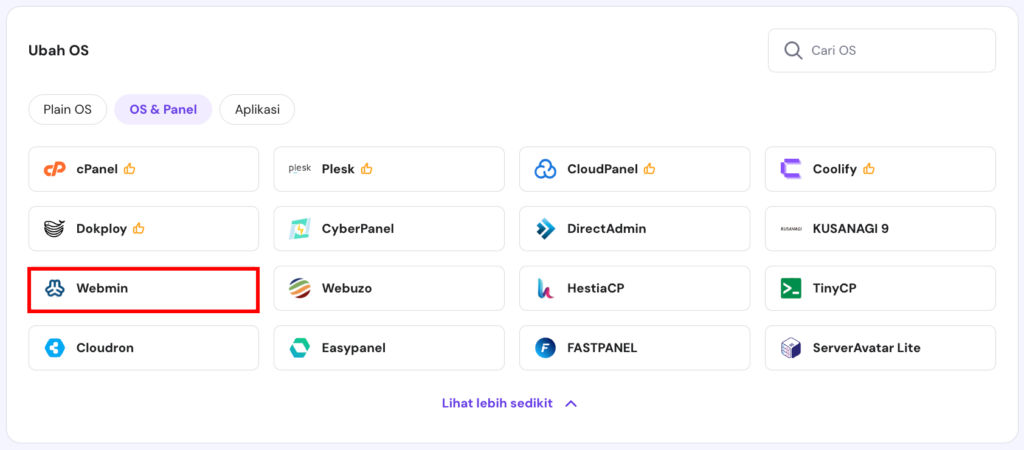This screenshot has height=450, width=1024.
Task: Click the Dokploy whale icon
Action: (x=54, y=228)
